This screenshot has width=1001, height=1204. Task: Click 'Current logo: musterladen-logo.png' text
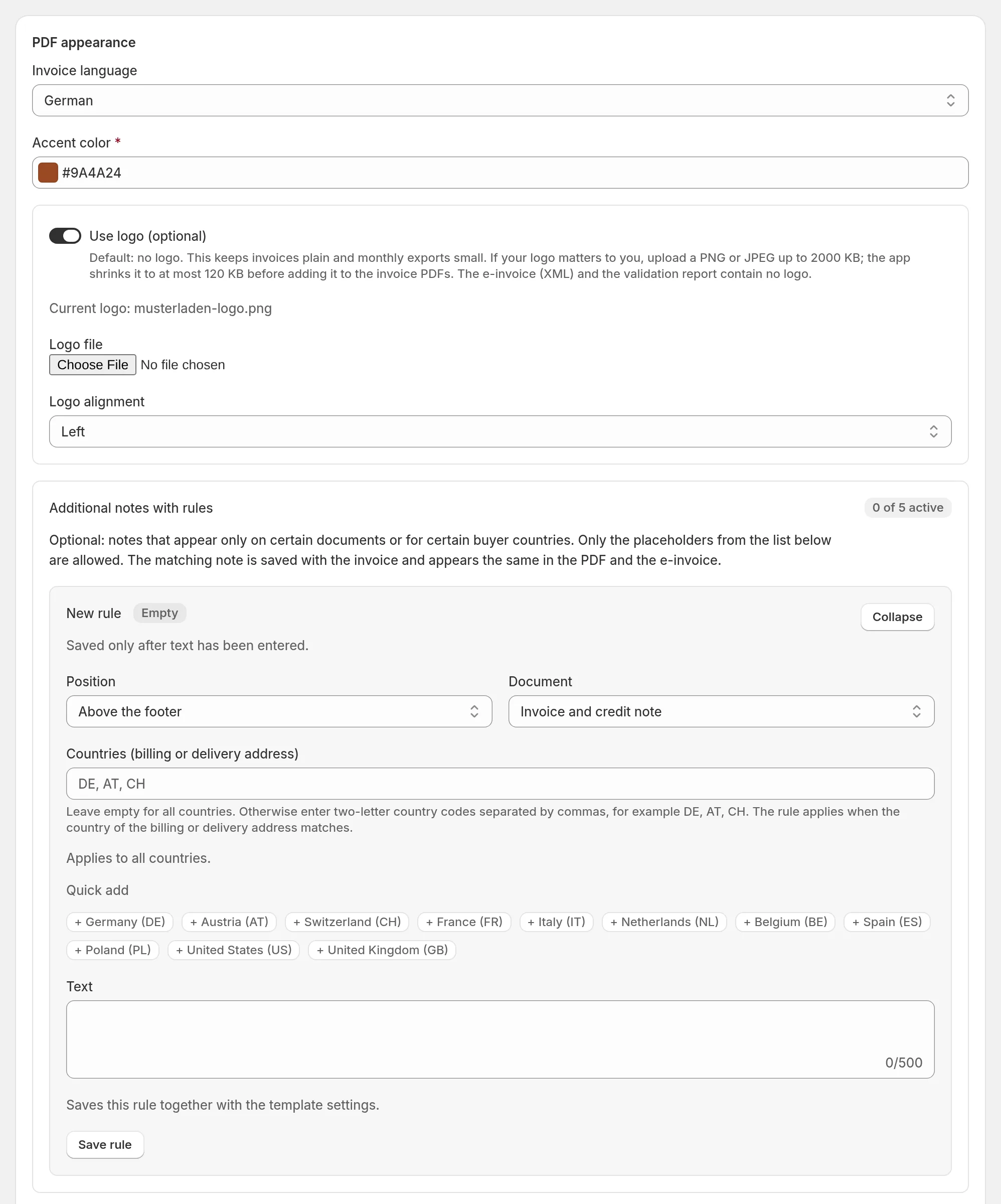pos(160,309)
